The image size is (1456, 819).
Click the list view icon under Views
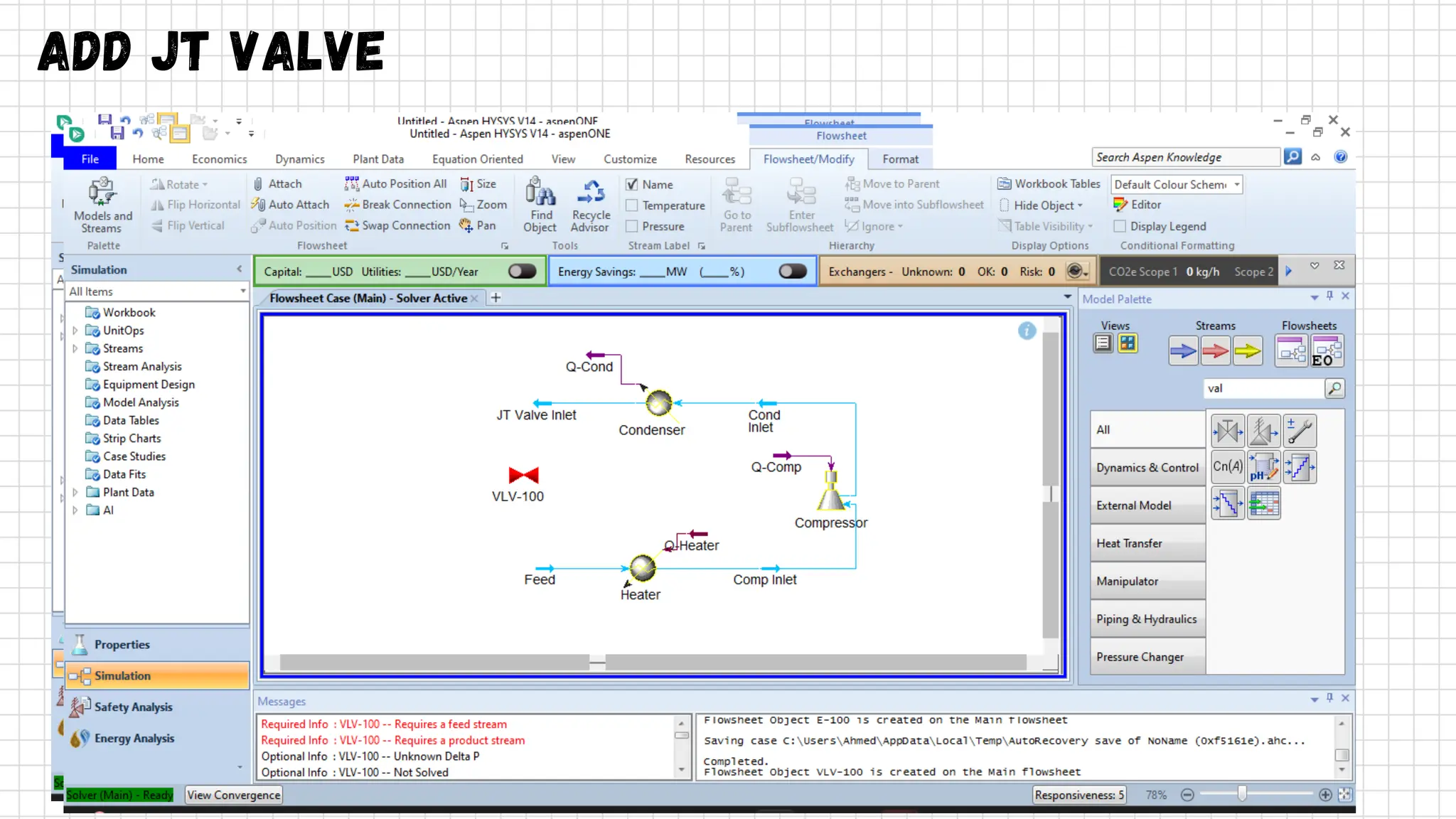point(1103,343)
